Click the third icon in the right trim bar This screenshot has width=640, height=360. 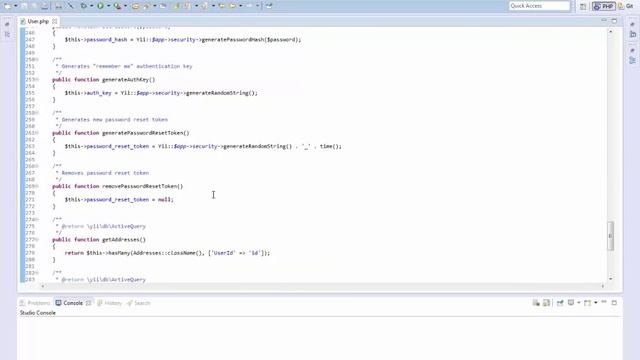632,50
